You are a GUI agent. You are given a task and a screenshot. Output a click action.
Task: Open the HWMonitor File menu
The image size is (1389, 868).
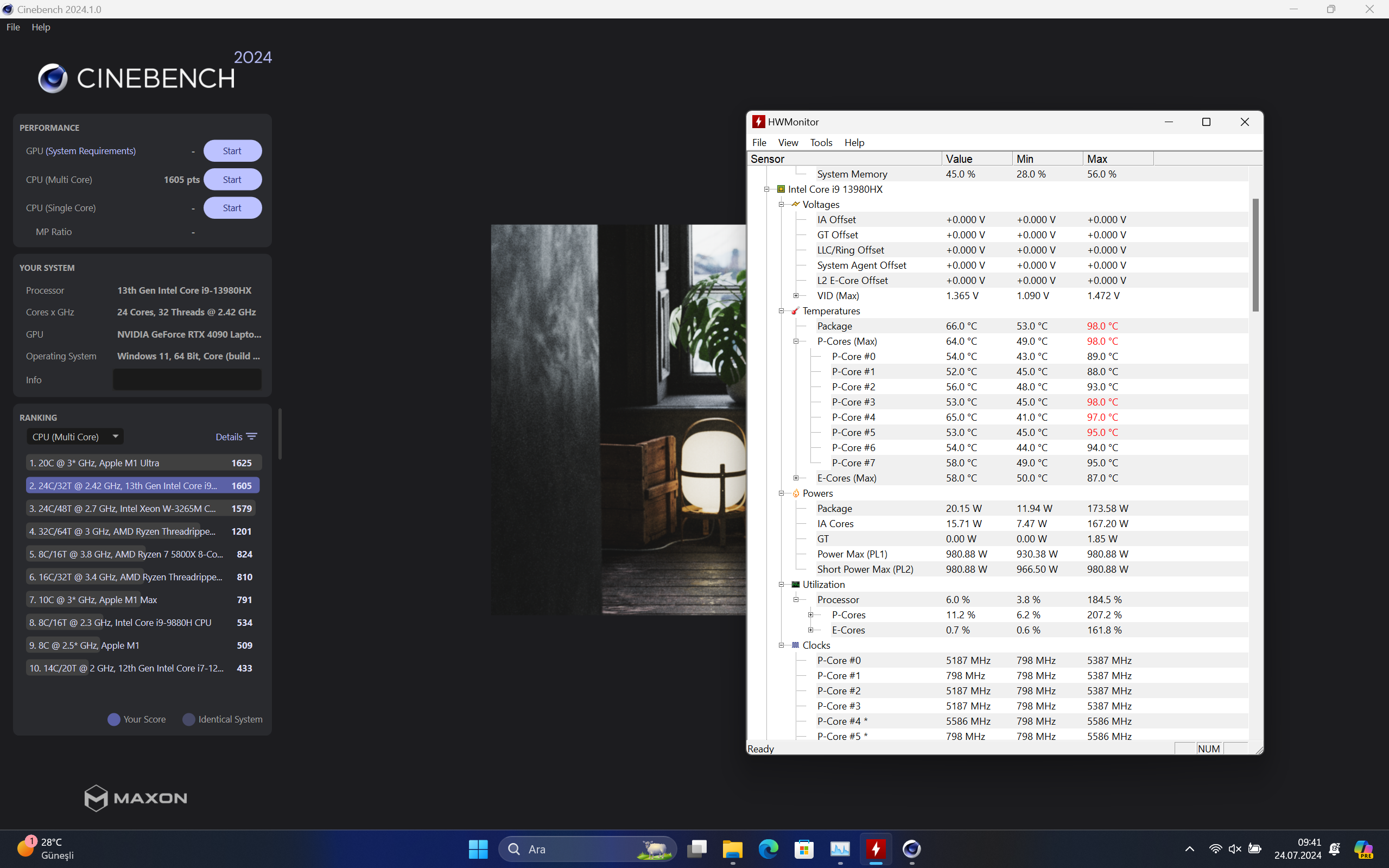[759, 142]
